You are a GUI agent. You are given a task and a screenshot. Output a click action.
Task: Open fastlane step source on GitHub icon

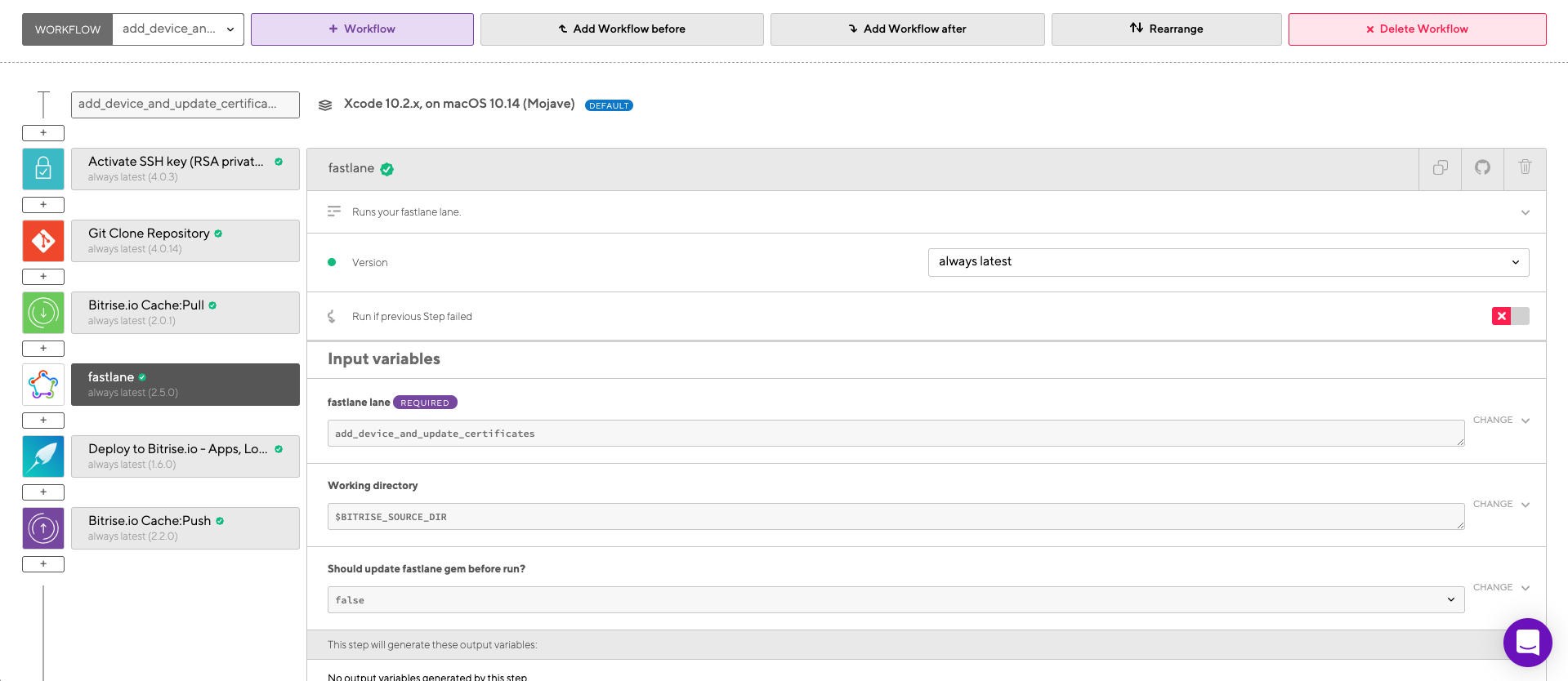tap(1482, 168)
